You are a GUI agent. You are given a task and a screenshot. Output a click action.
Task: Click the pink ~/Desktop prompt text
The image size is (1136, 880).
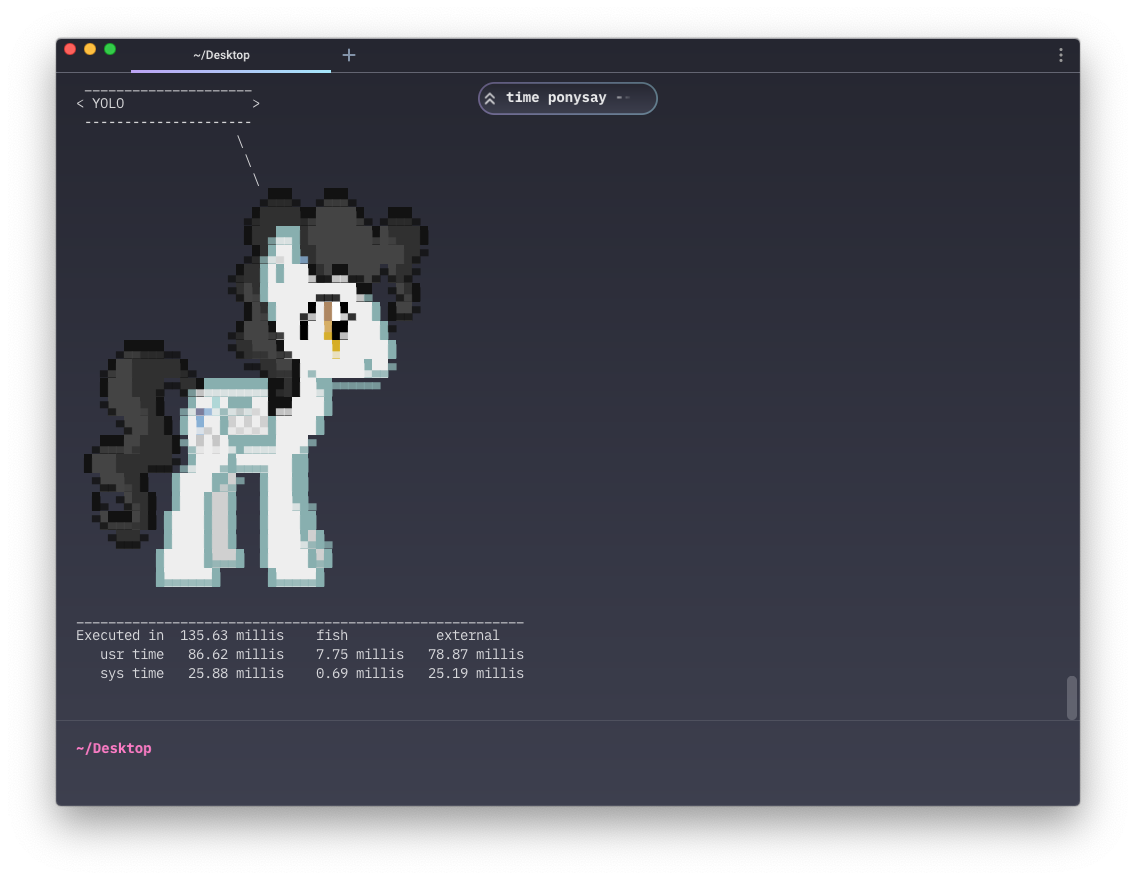pyautogui.click(x=114, y=748)
